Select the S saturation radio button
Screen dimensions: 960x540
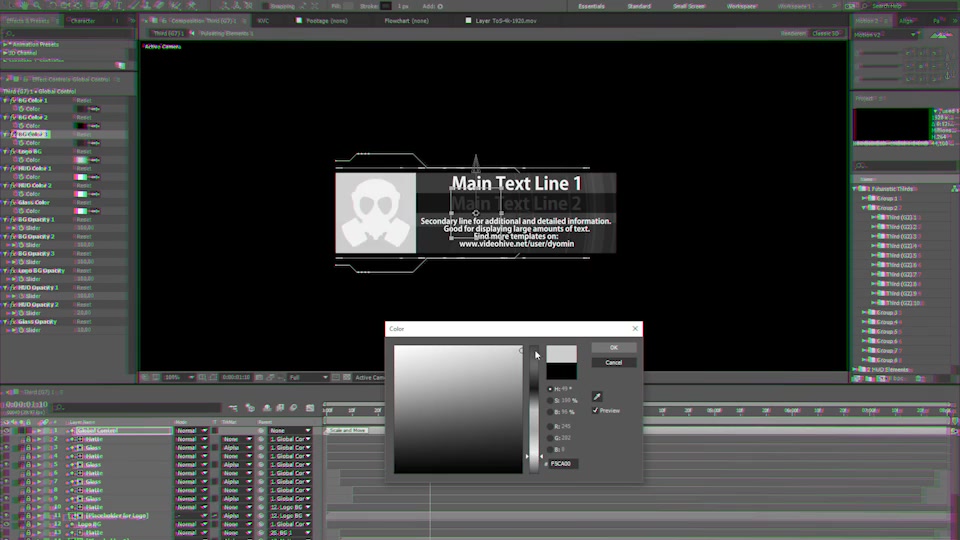click(x=550, y=400)
